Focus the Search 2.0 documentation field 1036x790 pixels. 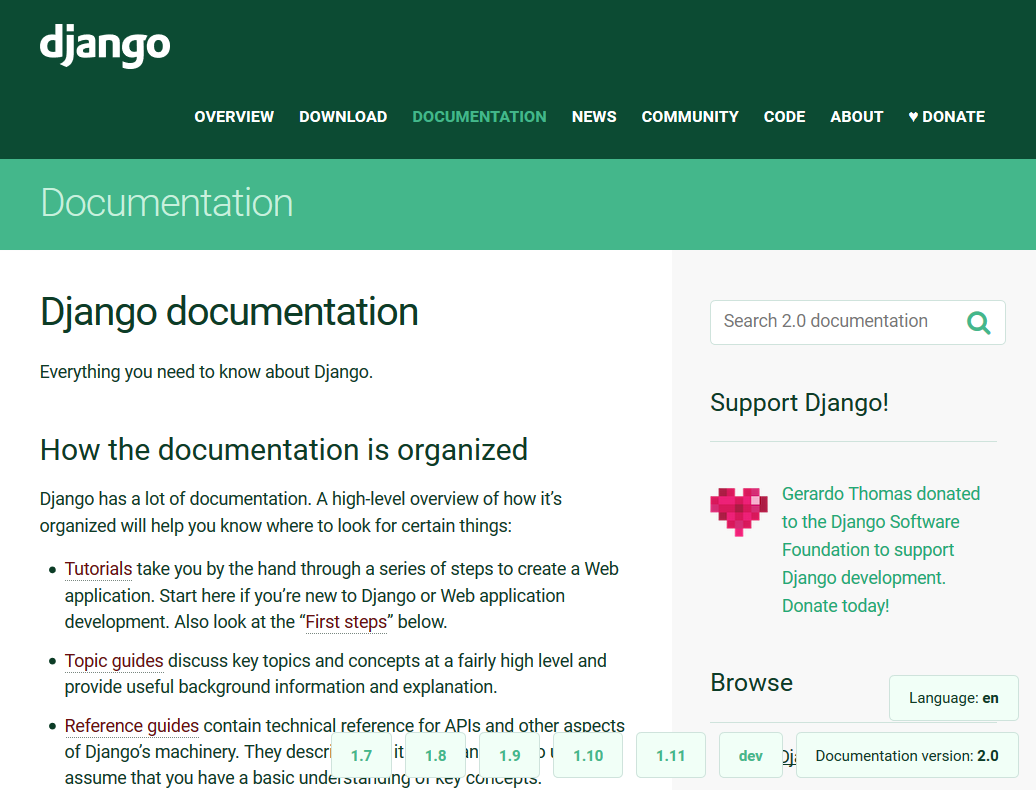(858, 322)
